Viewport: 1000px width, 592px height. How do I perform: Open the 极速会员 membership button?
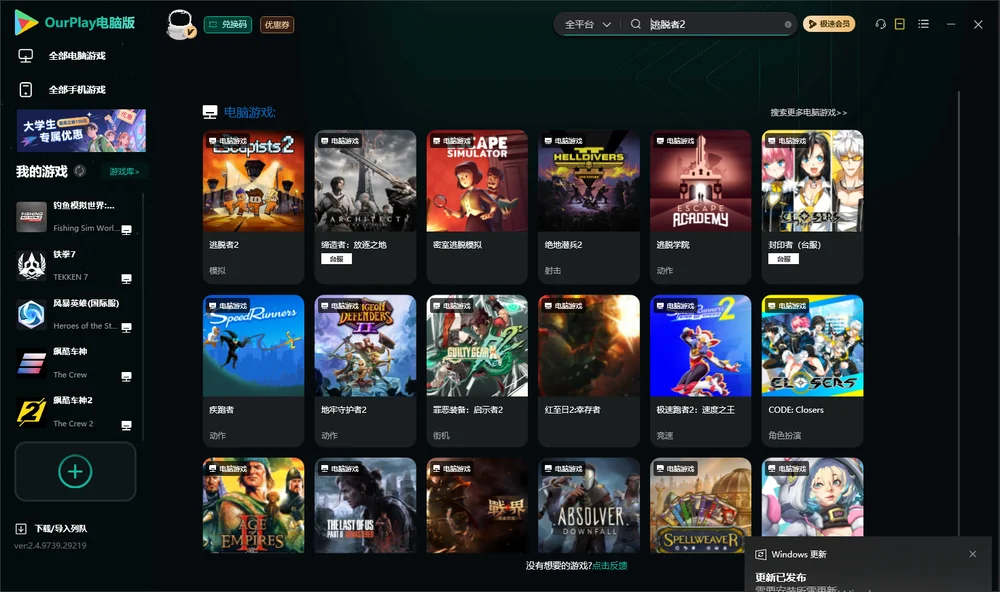click(x=828, y=24)
